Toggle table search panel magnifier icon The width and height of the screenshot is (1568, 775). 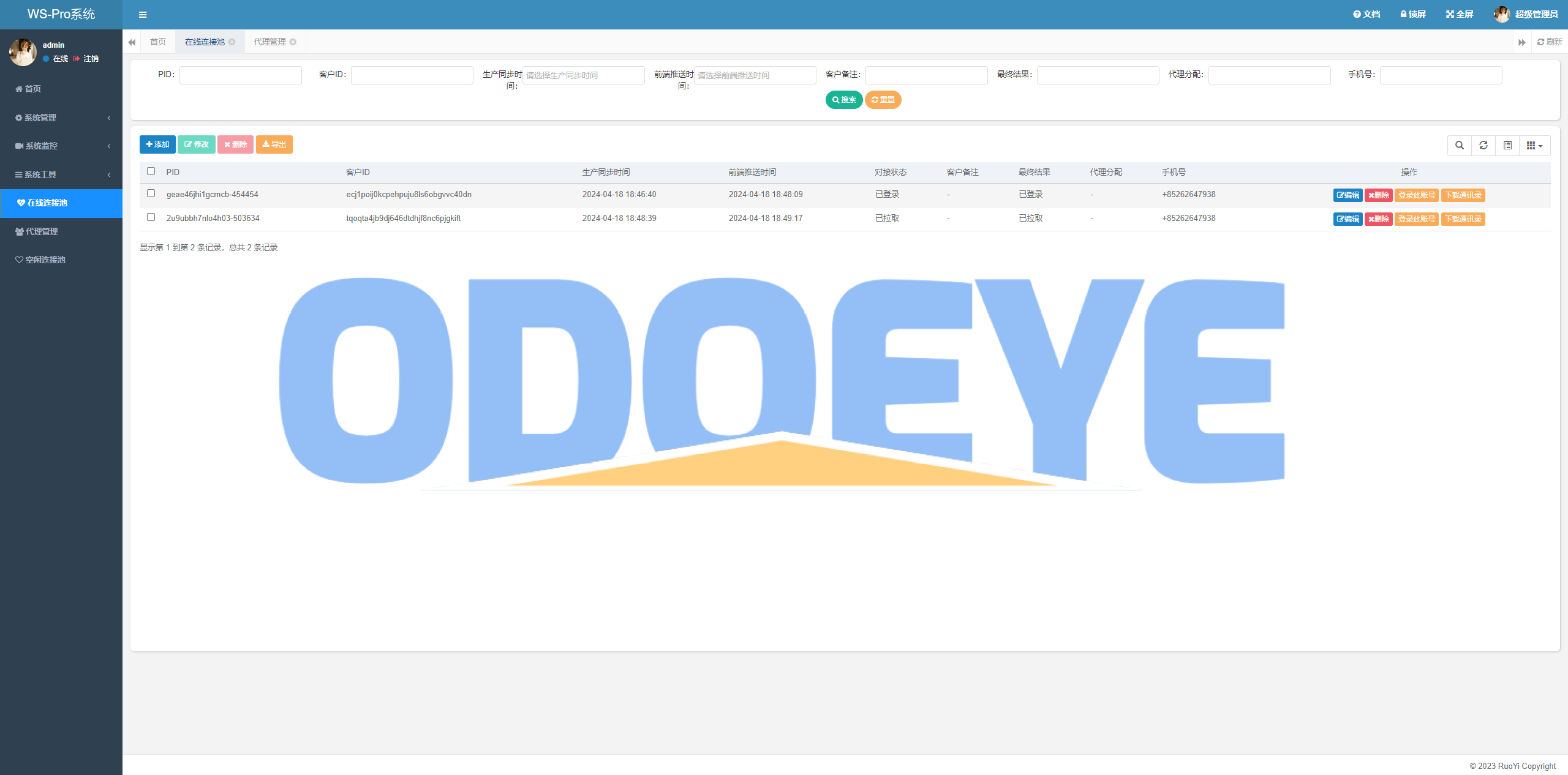(x=1460, y=145)
